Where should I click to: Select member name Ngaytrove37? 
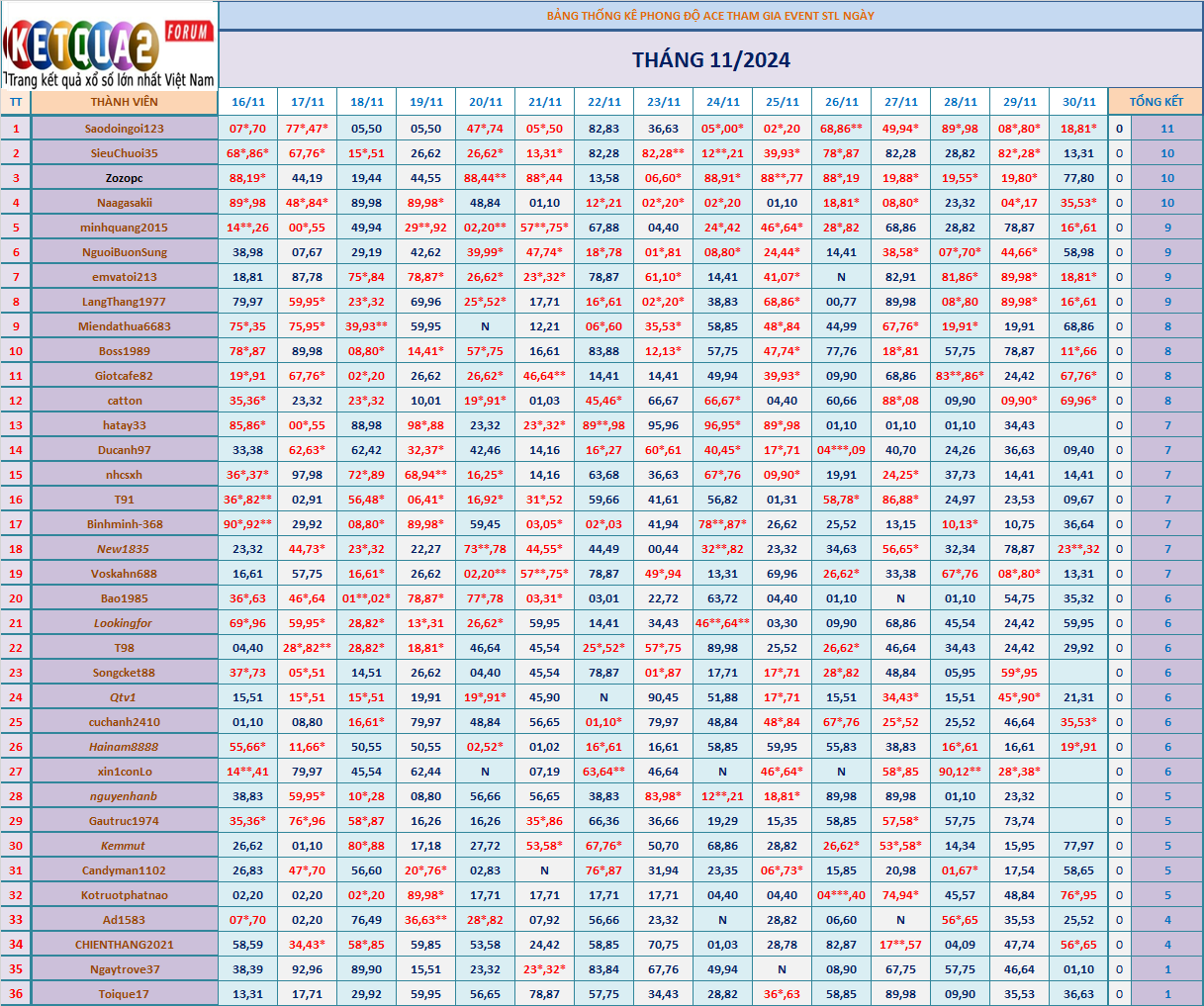(124, 969)
